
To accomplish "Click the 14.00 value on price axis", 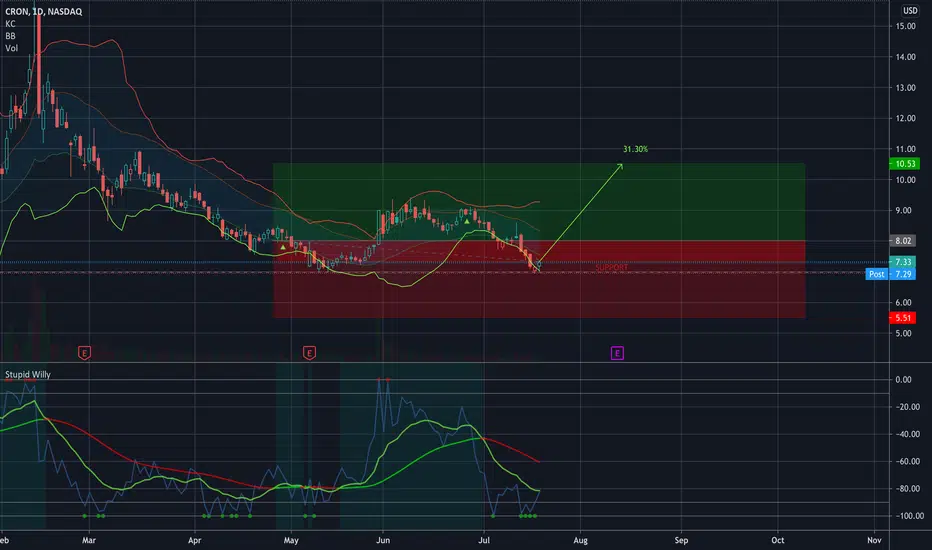I will tap(905, 57).
